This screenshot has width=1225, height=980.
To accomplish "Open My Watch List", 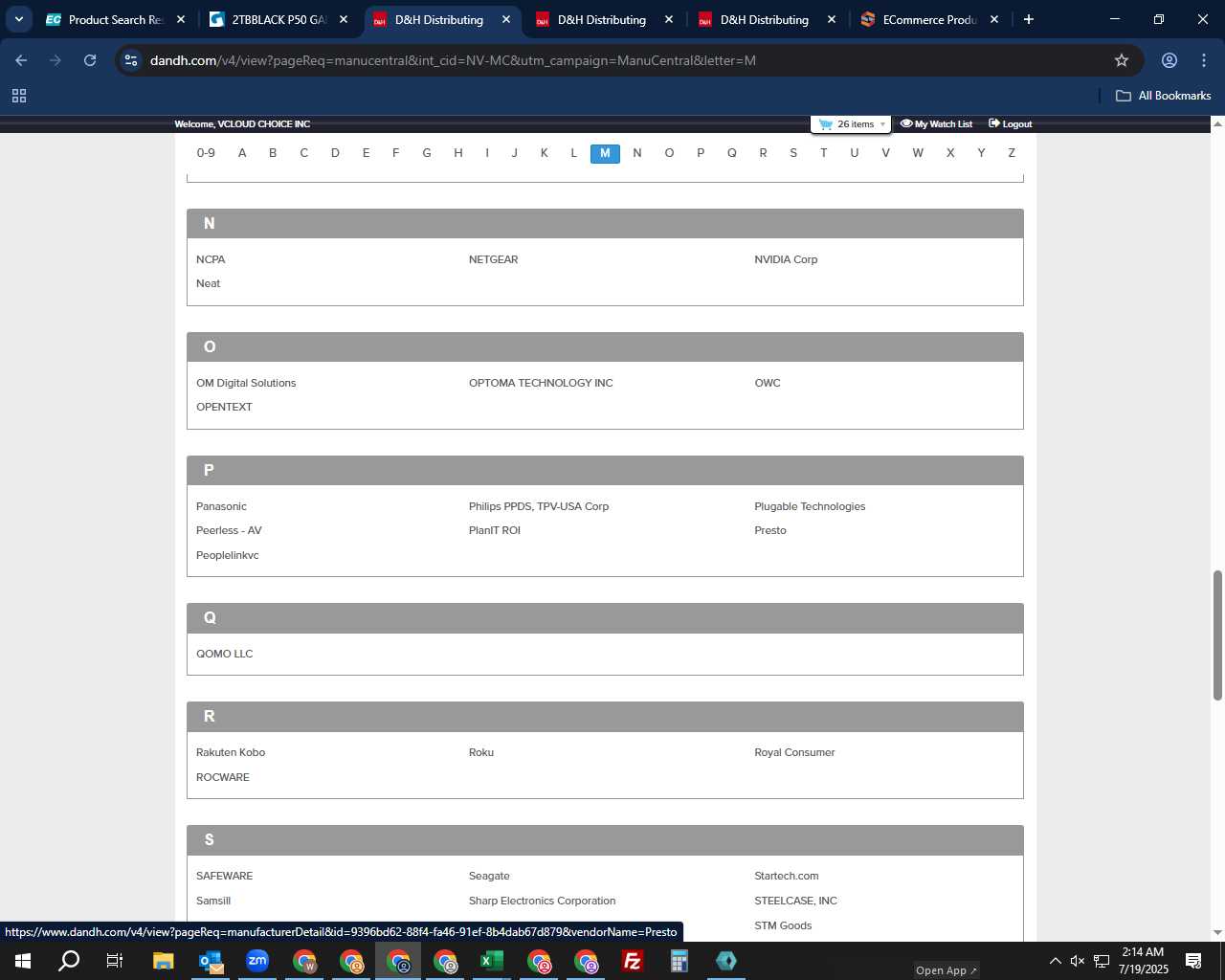I will (x=936, y=123).
